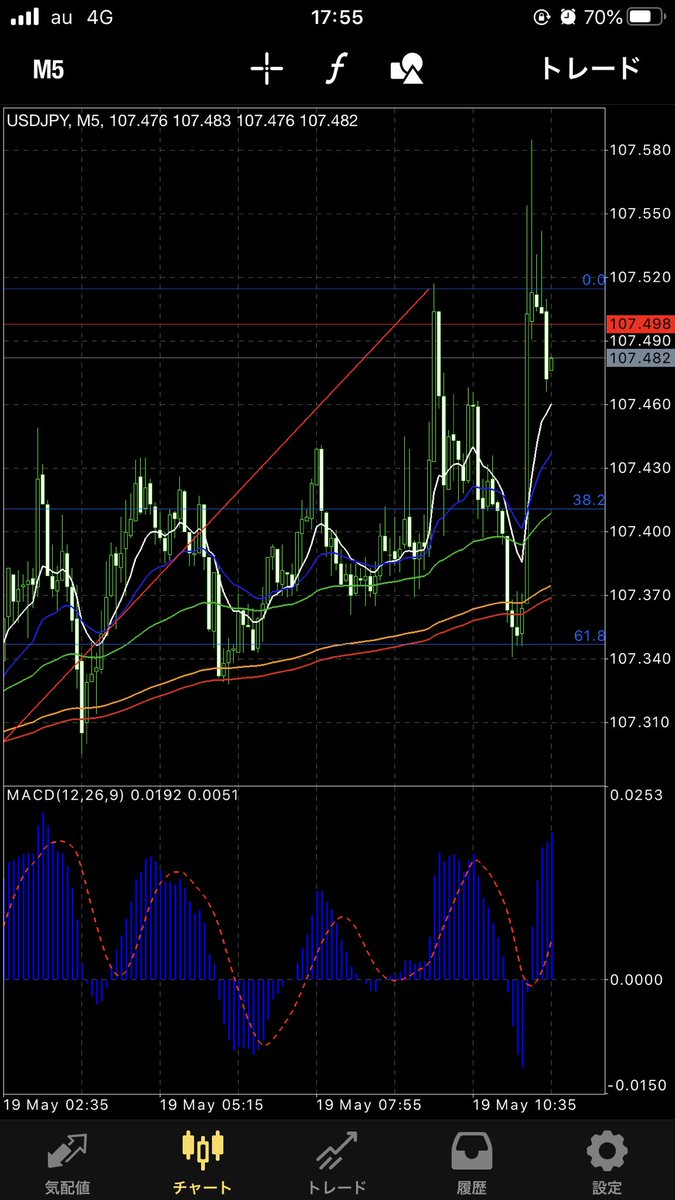Select the Fibonacci 61.8 level label
Viewport: 675px width, 1200px height.
pyautogui.click(x=589, y=636)
